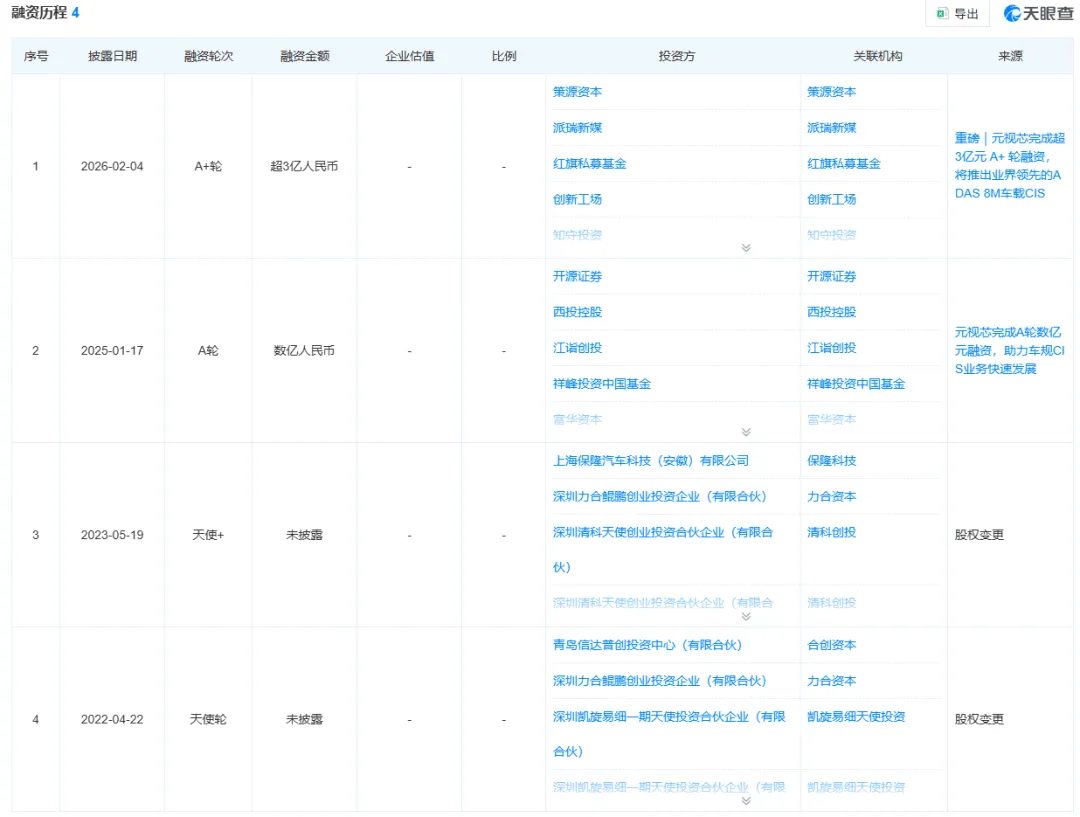
Task: Open 深圳清科天使创业投资合伙企业 investor link
Action: (x=663, y=549)
